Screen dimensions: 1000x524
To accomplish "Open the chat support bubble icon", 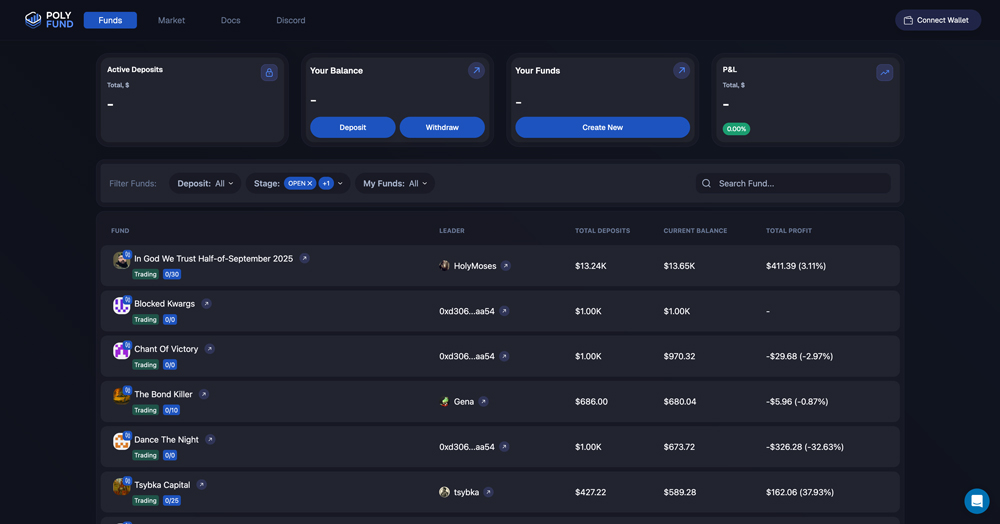I will (x=976, y=500).
